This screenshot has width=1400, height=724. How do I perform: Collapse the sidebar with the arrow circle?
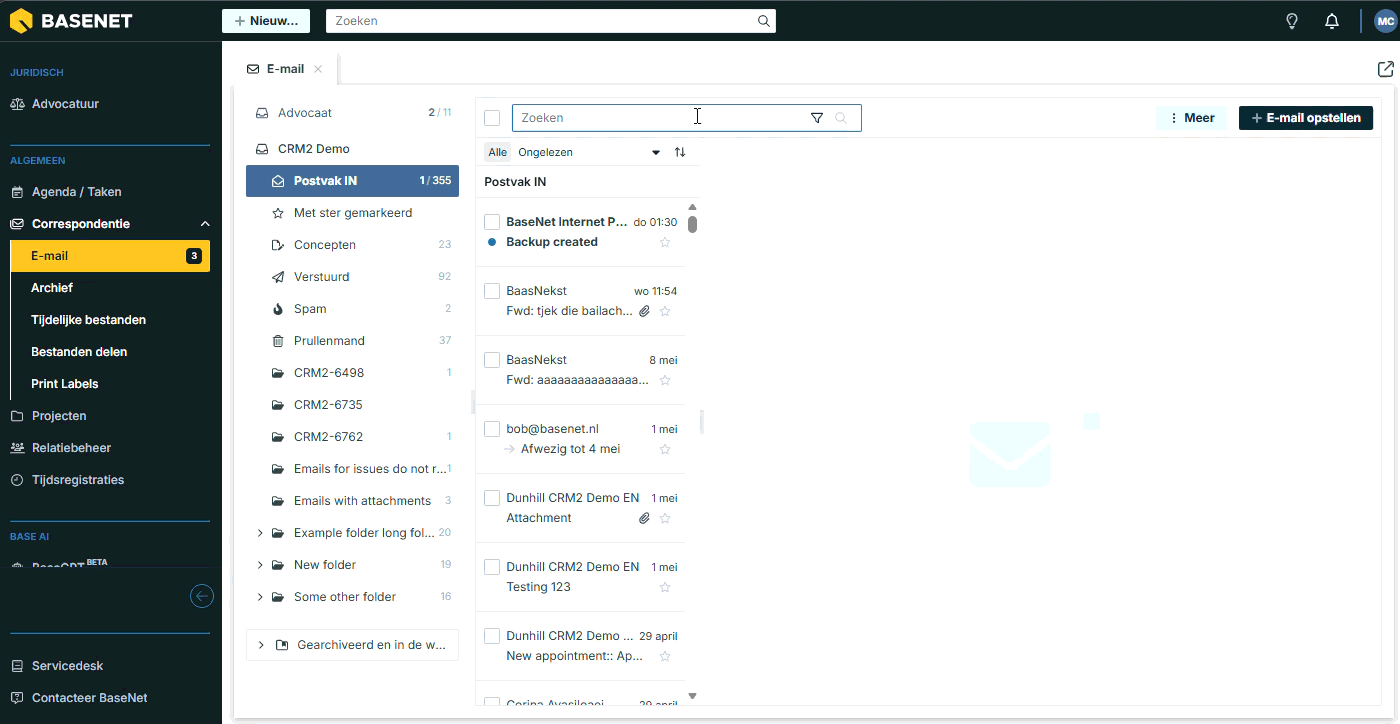(202, 596)
